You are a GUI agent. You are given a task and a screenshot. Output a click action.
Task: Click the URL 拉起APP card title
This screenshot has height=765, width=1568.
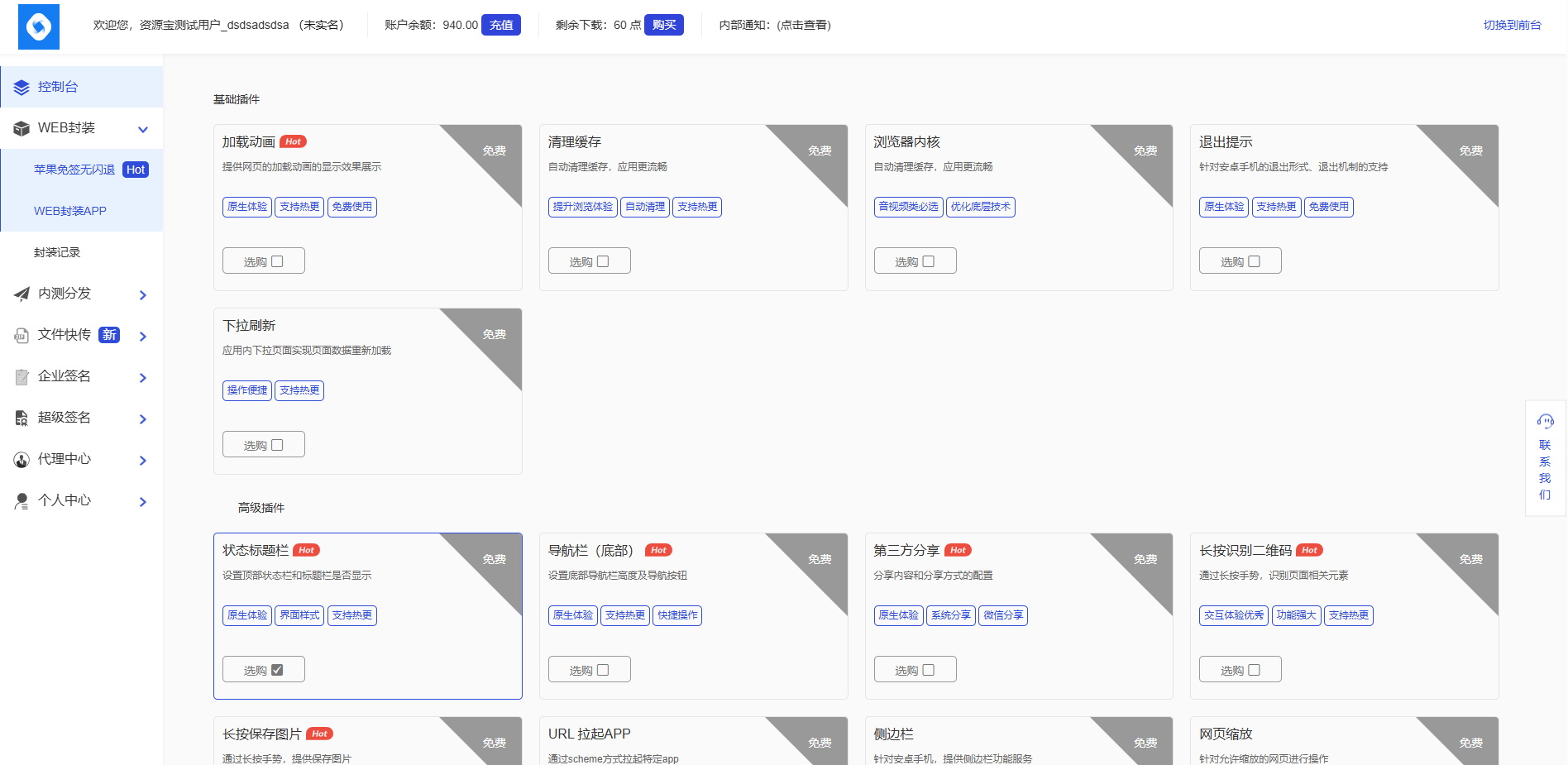[x=590, y=734]
